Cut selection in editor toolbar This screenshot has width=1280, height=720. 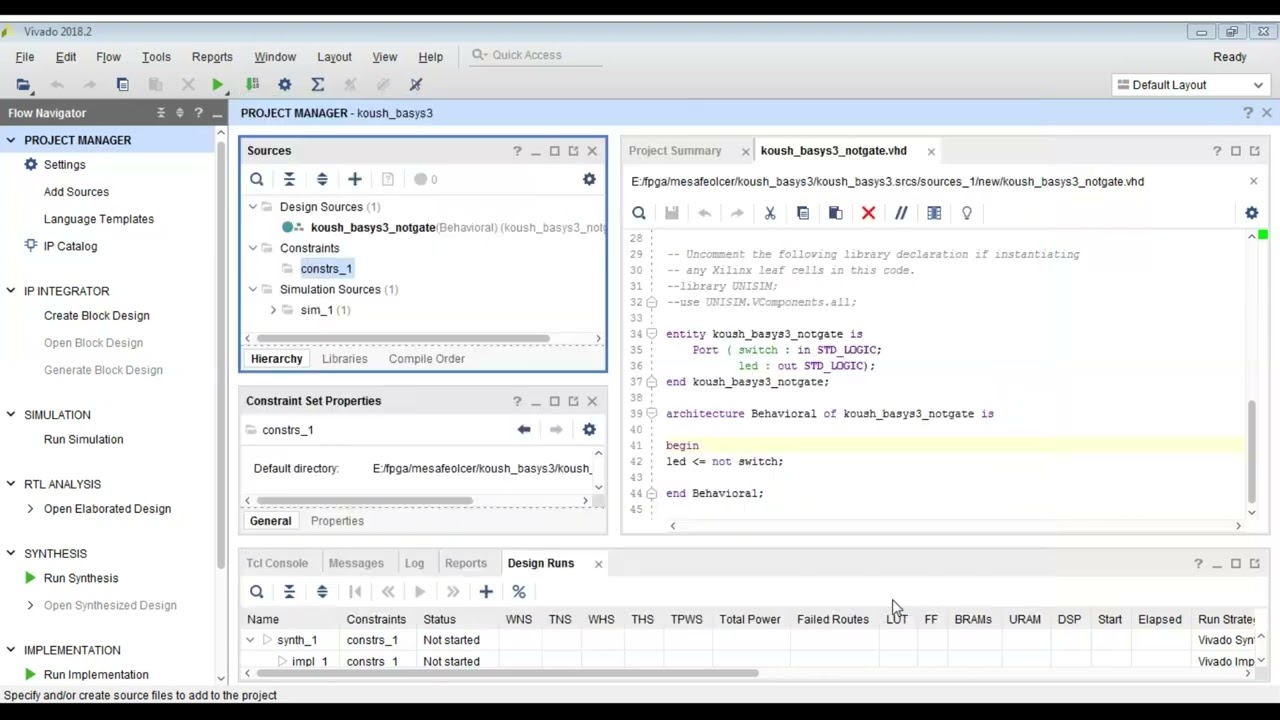[770, 213]
